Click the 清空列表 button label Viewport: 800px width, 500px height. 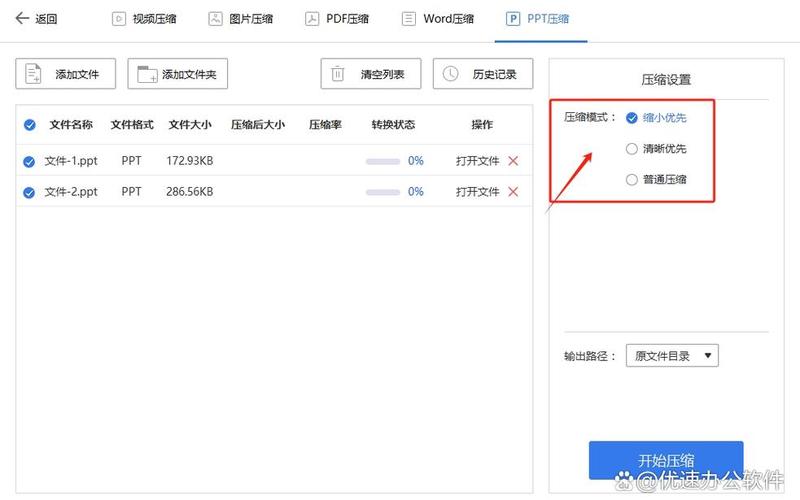point(382,74)
